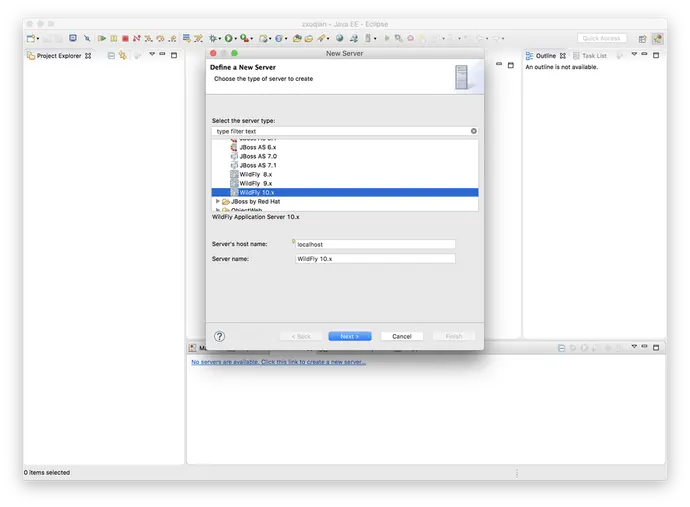Click the Run Last Tool icon

tap(245, 38)
